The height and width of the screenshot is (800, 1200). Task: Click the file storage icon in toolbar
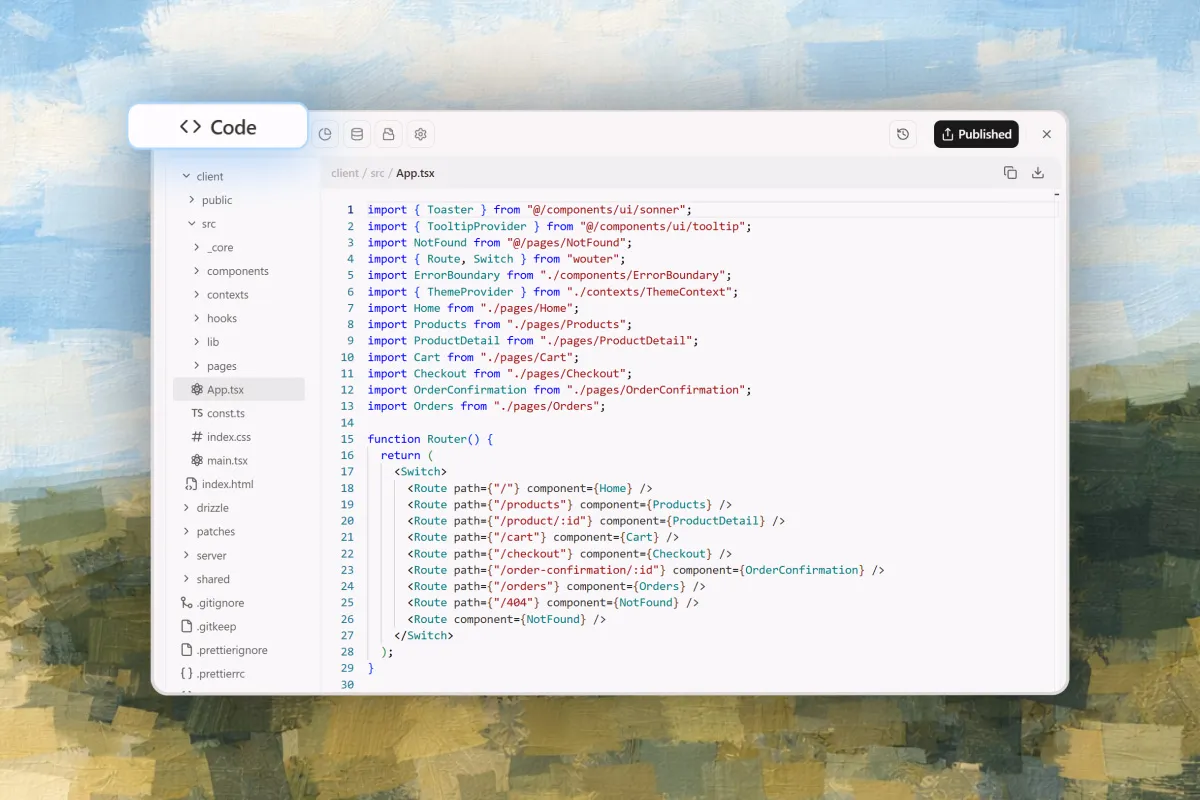click(x=388, y=134)
